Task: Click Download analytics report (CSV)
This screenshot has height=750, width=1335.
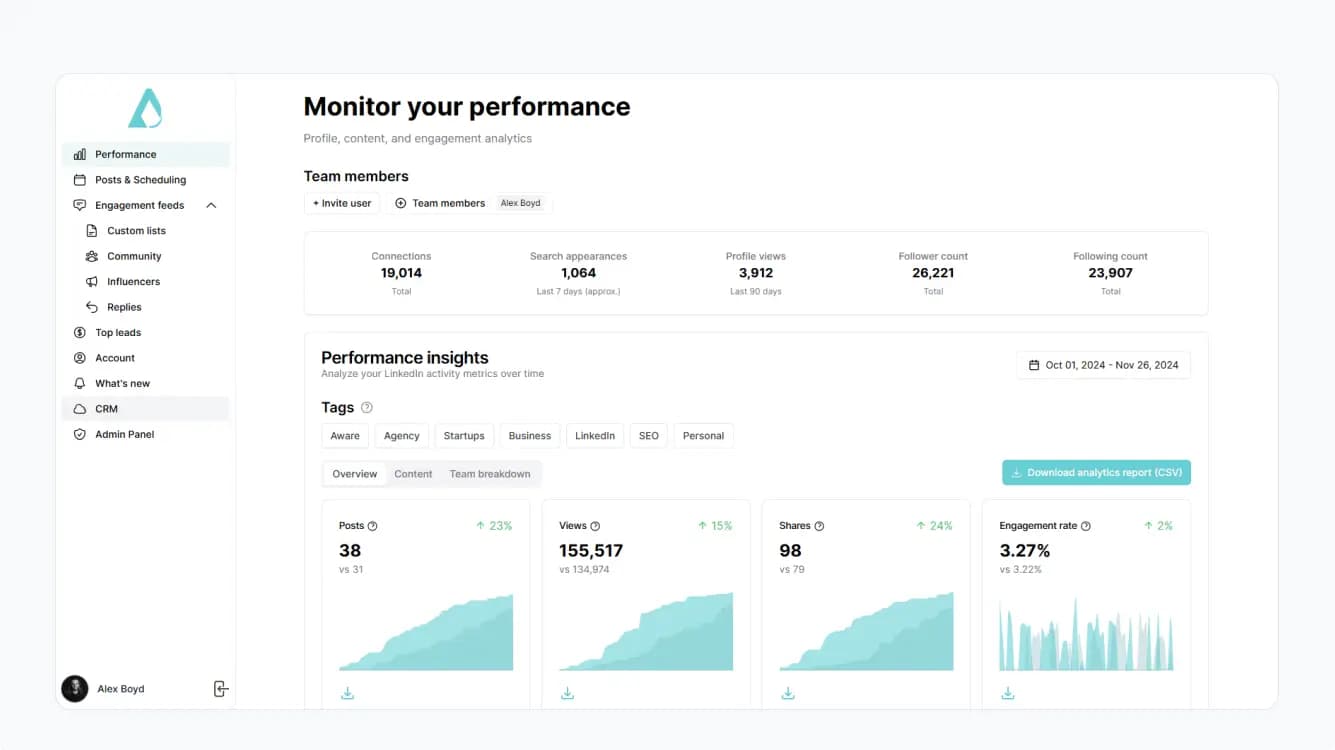Action: click(1096, 473)
